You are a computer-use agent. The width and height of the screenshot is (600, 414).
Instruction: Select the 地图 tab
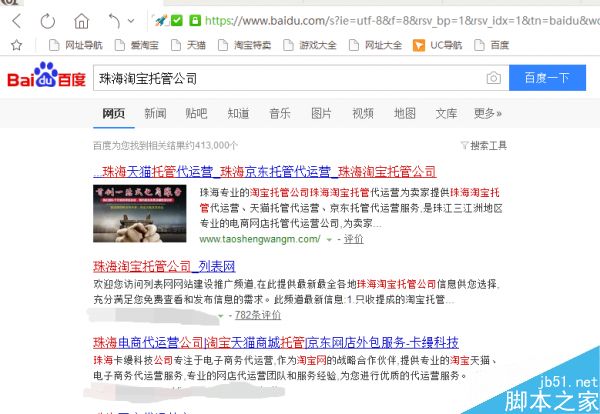pyautogui.click(x=404, y=113)
